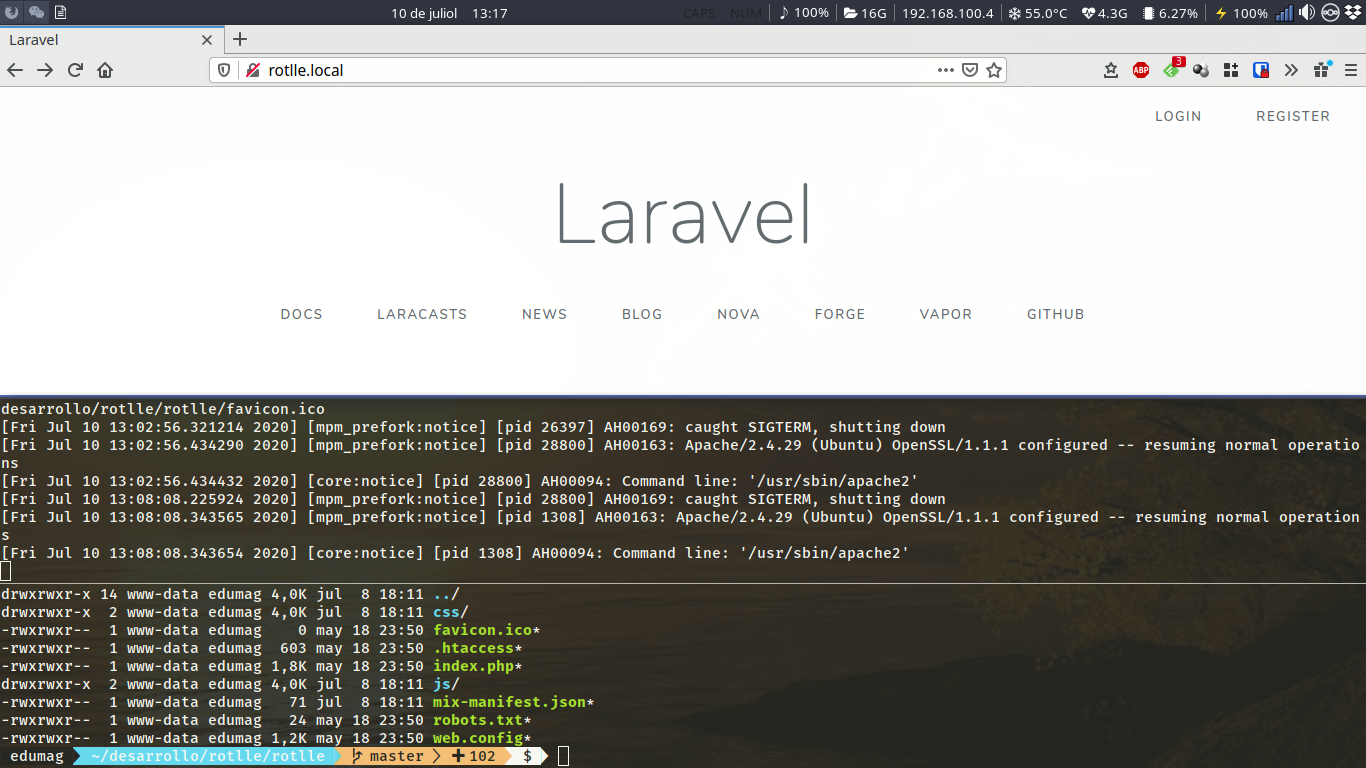Click the css/ directory in the listing
The height and width of the screenshot is (768, 1366).
coord(451,612)
